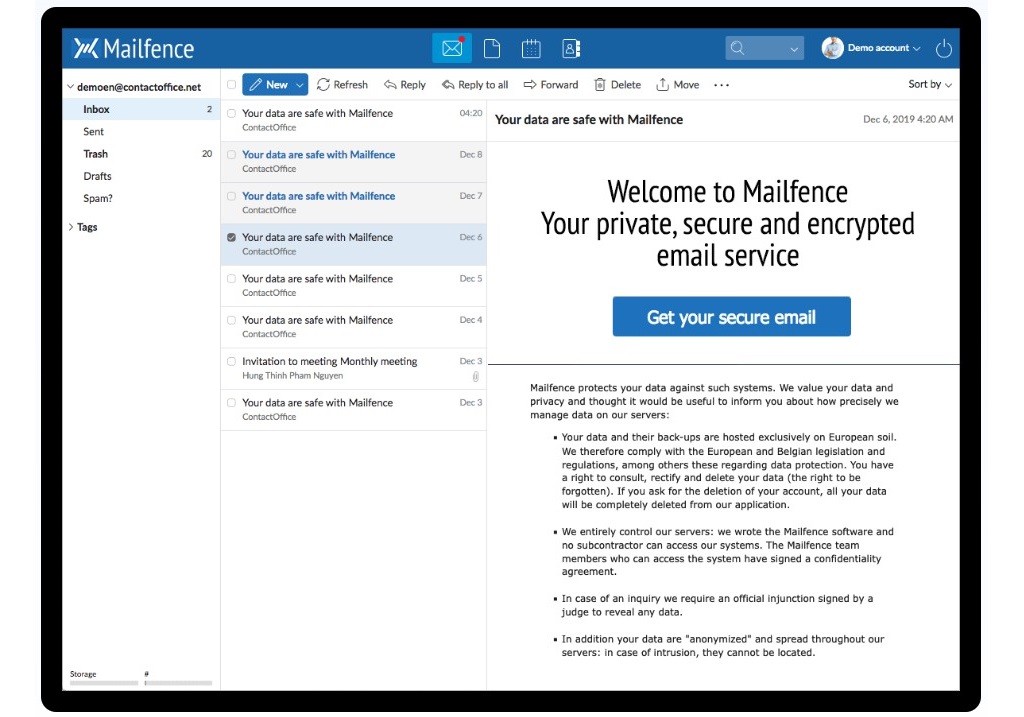The height and width of the screenshot is (717, 1024).
Task: Click the Reply toolbar button
Action: (x=405, y=85)
